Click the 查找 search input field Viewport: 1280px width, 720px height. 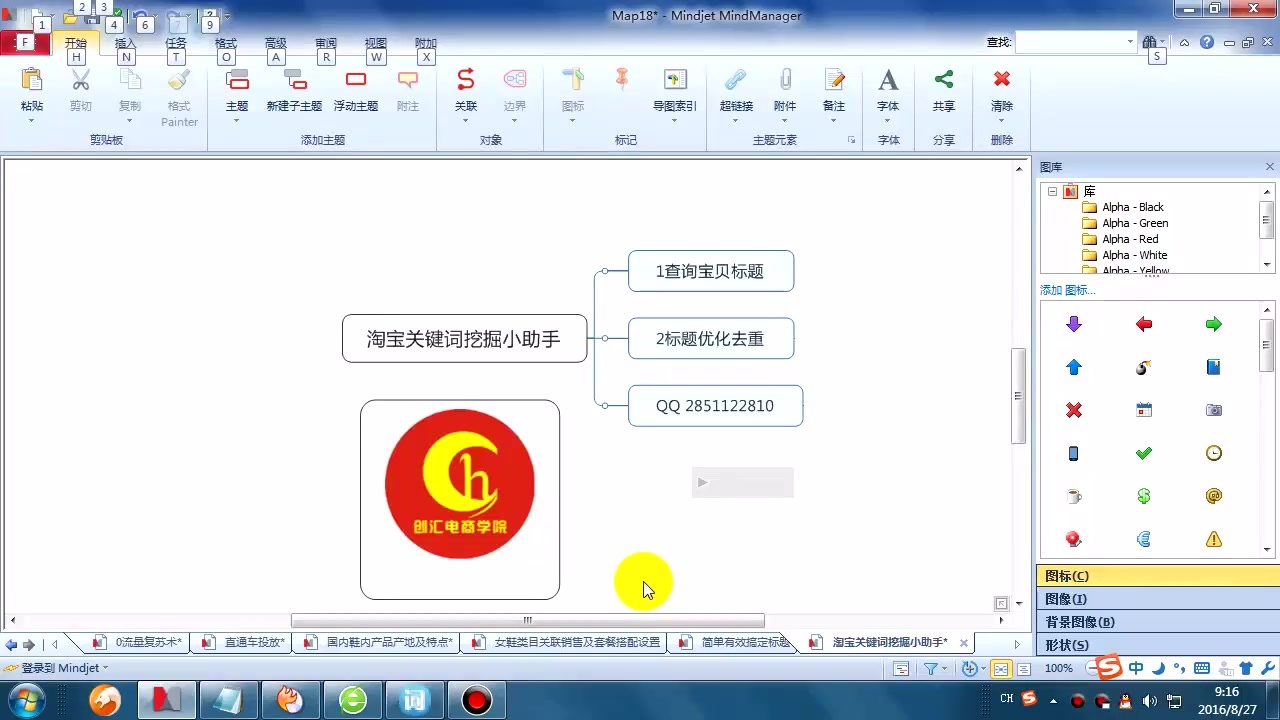(1070, 42)
